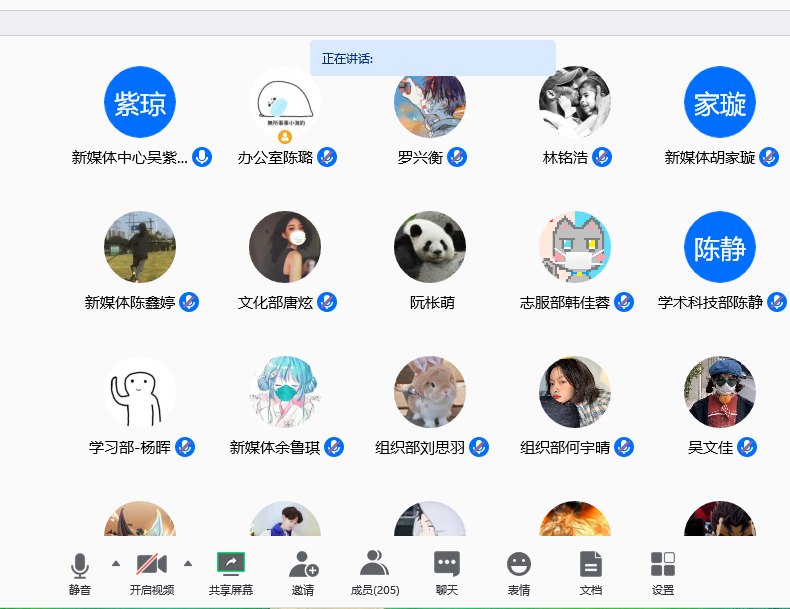Select the 陈静 blue avatar
The image size is (790, 609).
pos(720,247)
